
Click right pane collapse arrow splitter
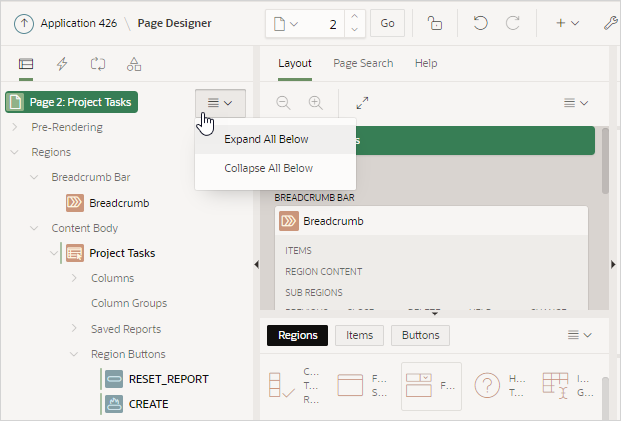point(613,264)
